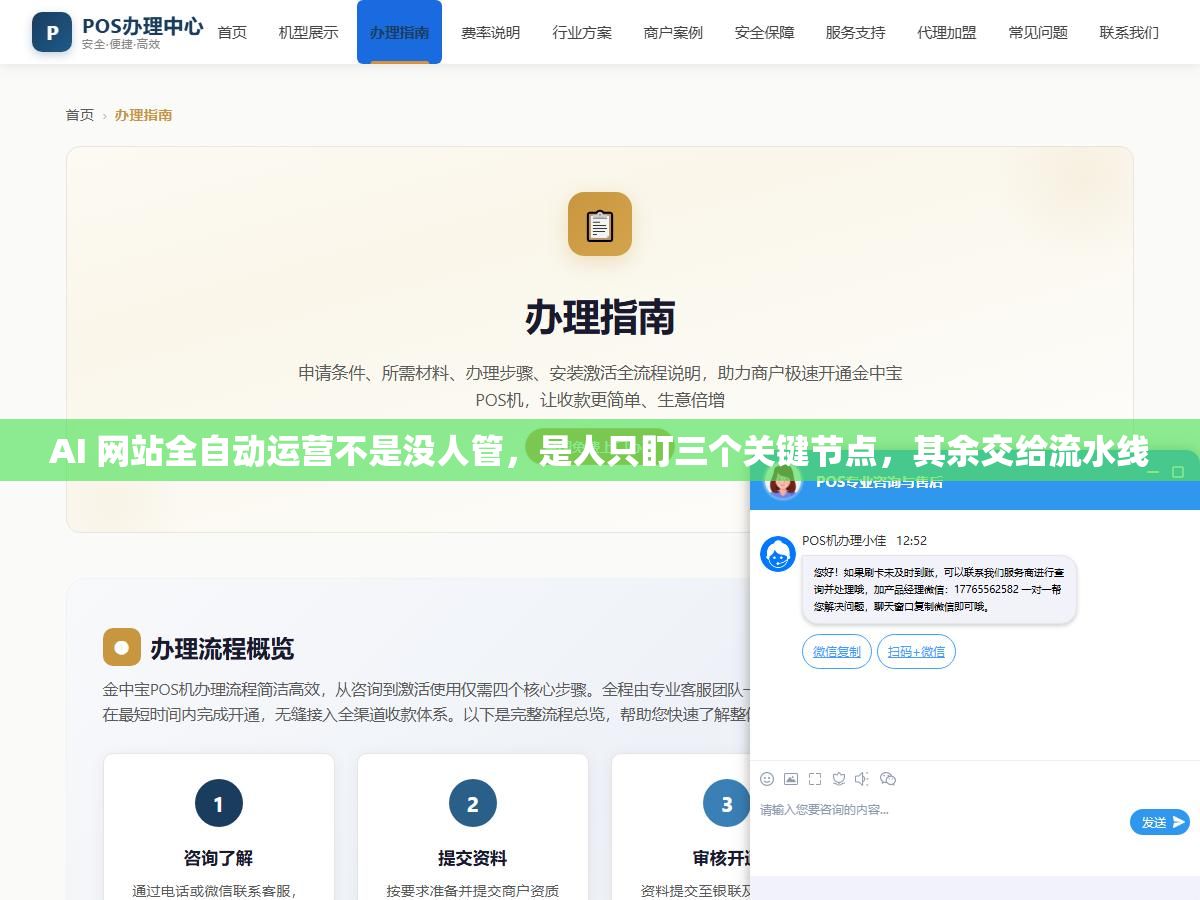Click the step 1 circle for 咨询了解
The image size is (1200, 900).
pos(219,803)
